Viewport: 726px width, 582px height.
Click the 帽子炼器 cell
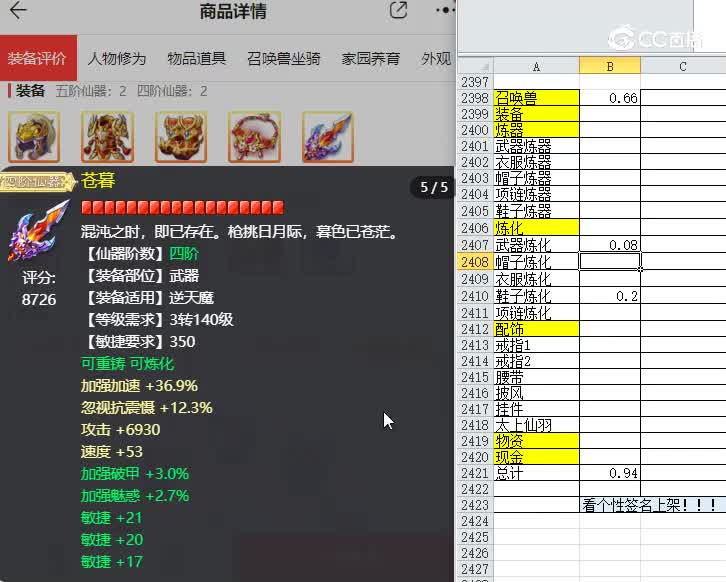tap(537, 178)
